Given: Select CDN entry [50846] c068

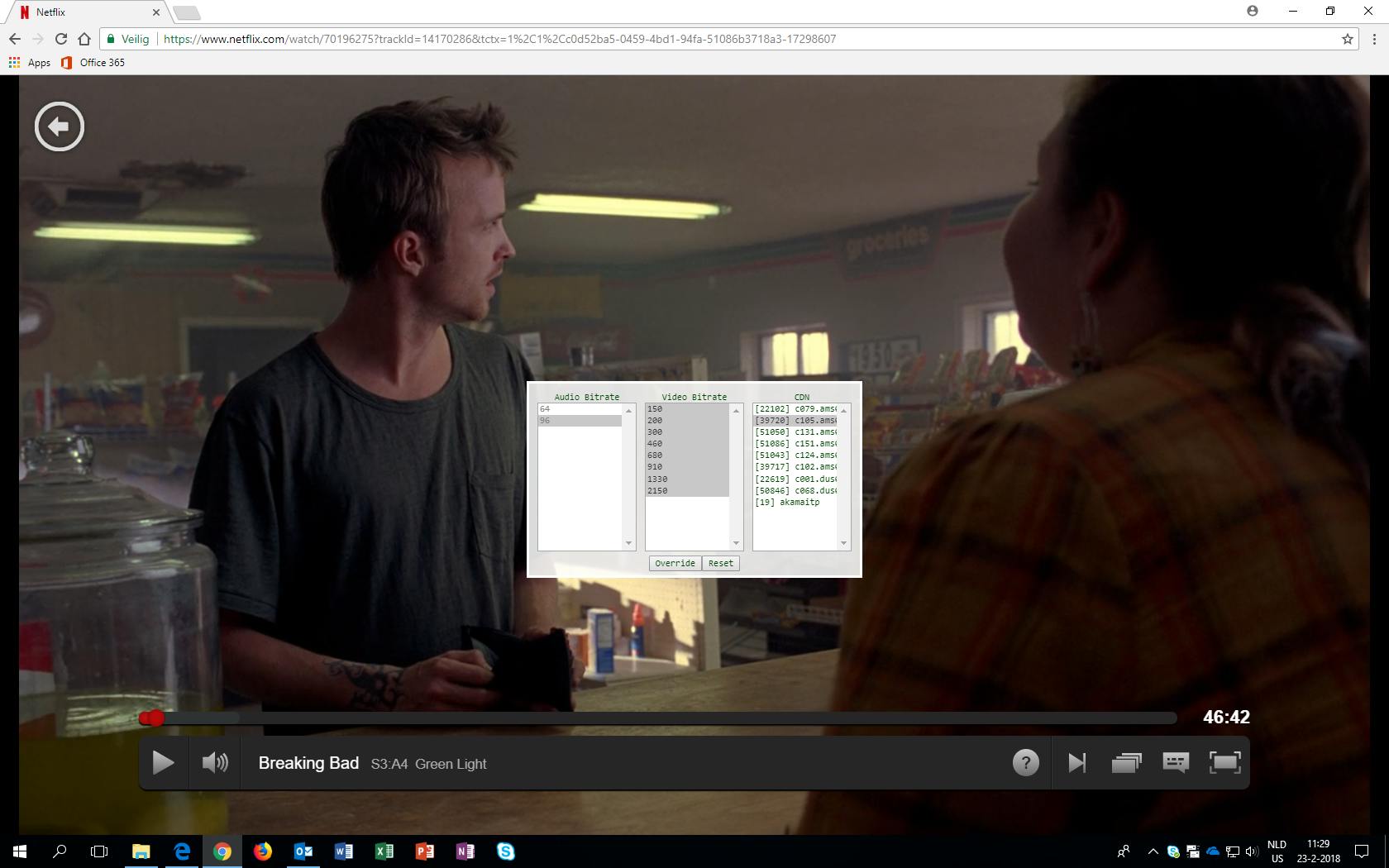Looking at the screenshot, I should point(795,491).
